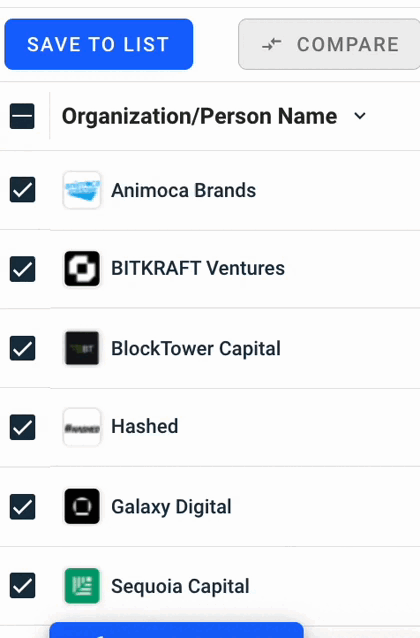The height and width of the screenshot is (638, 420).
Task: Uncheck the Galaxy Digital checkbox
Action: [x=22, y=507]
